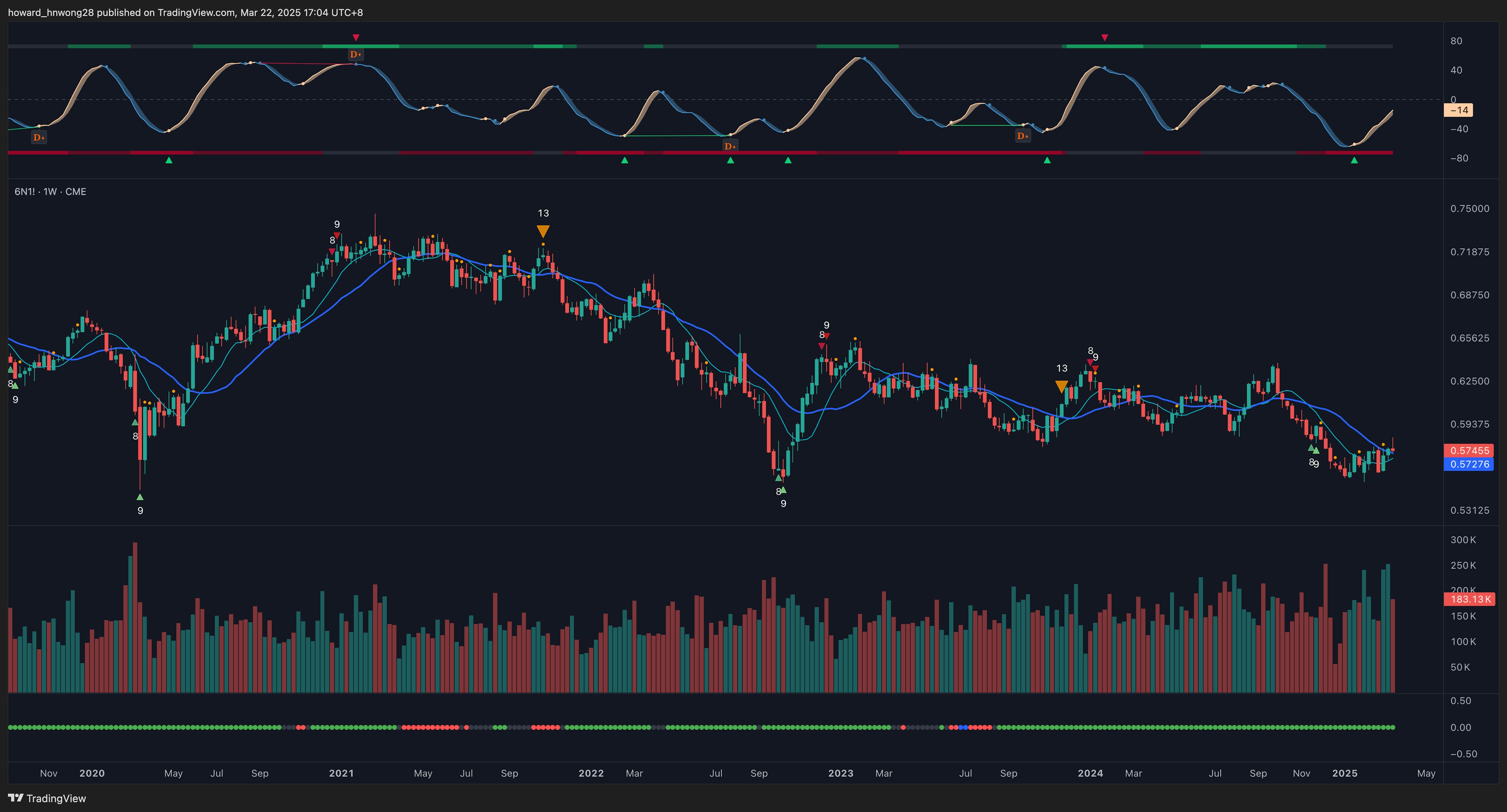This screenshot has height=812, width=1507.
Task: Click the 6N1! · 1W · CME symbol legend
Action: coord(50,191)
